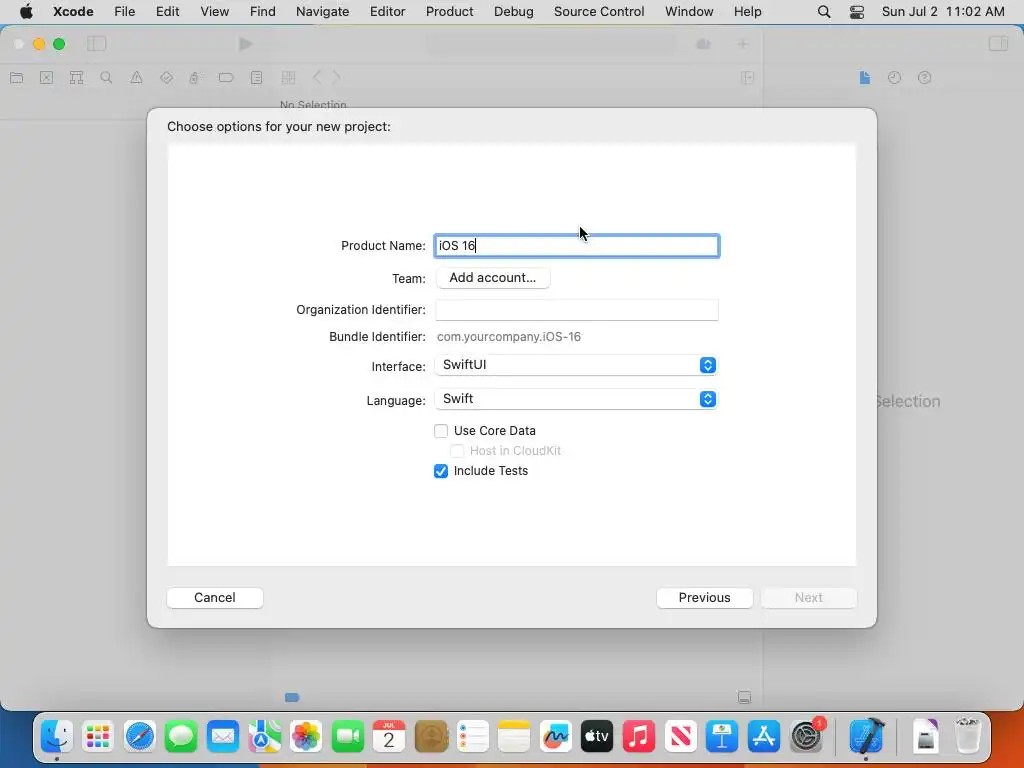Open the Debug menu
This screenshot has height=768, width=1024.
[513, 12]
